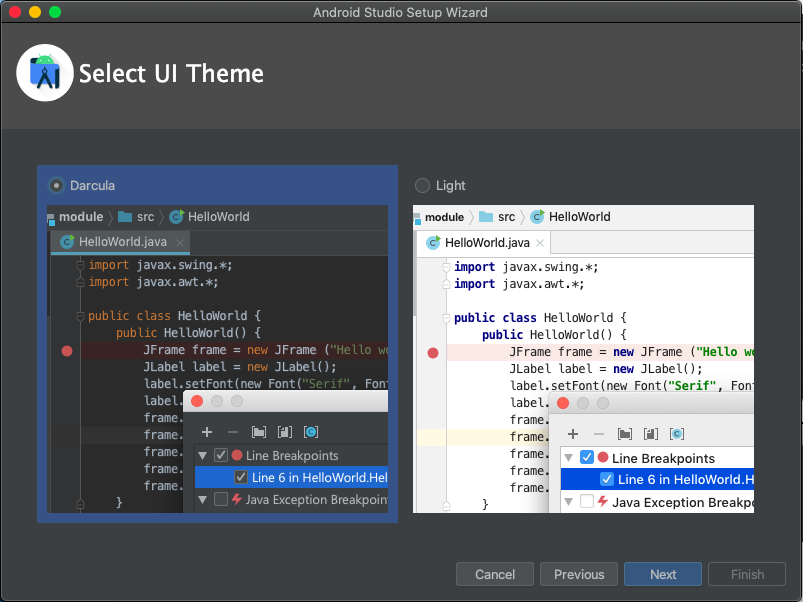This screenshot has width=803, height=602.
Task: Click group-by-package icon in Light dialog
Action: (x=625, y=434)
